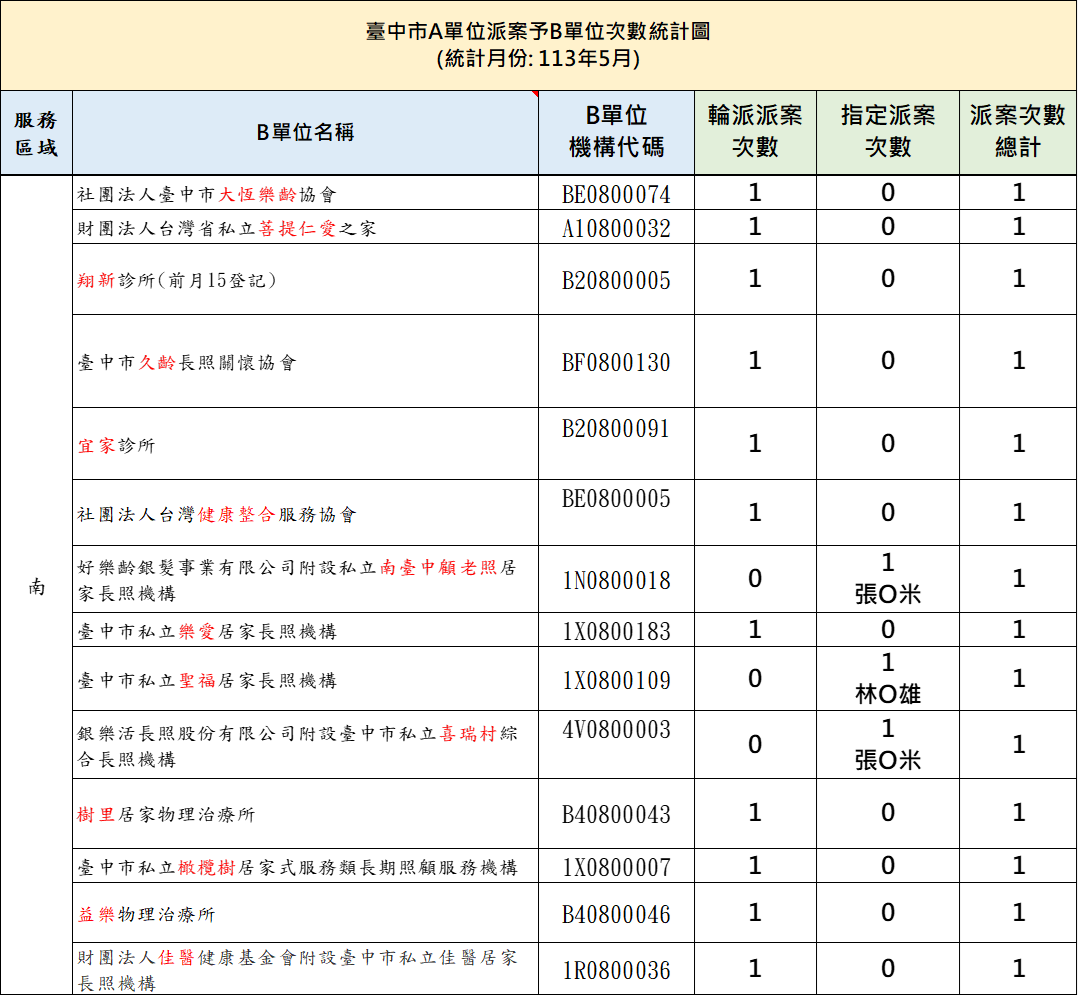The height and width of the screenshot is (996, 1078).
Task: Select cell 翔新診所(前月15登記)
Action: 305,280
